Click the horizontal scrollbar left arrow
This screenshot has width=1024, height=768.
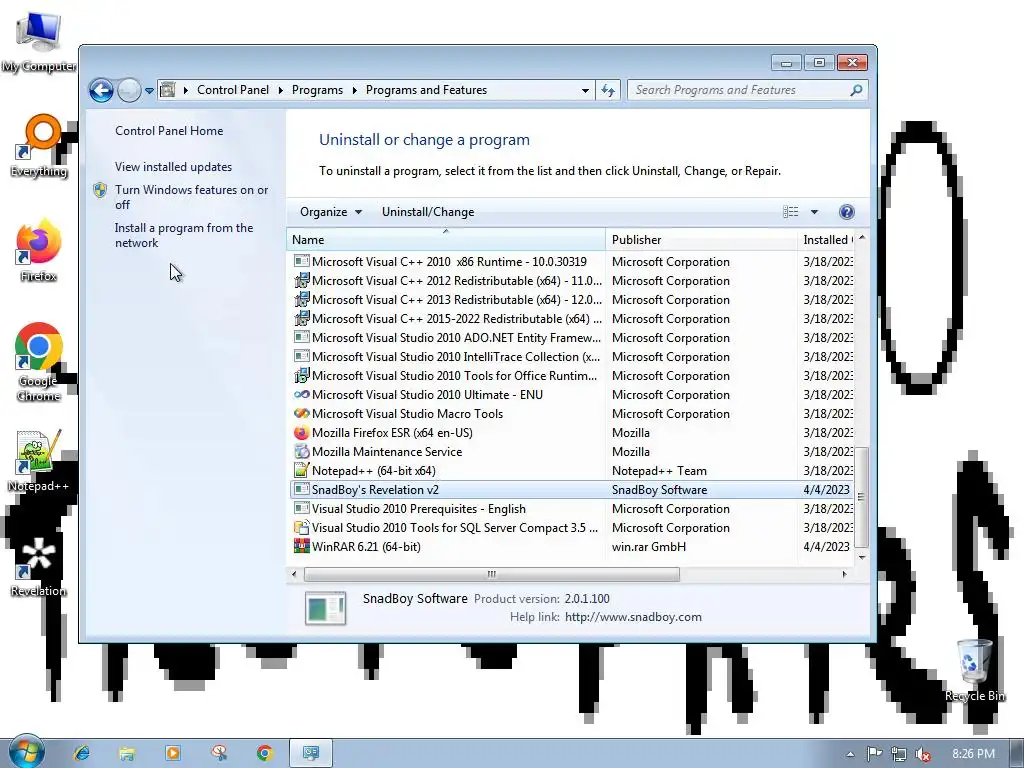tap(294, 574)
